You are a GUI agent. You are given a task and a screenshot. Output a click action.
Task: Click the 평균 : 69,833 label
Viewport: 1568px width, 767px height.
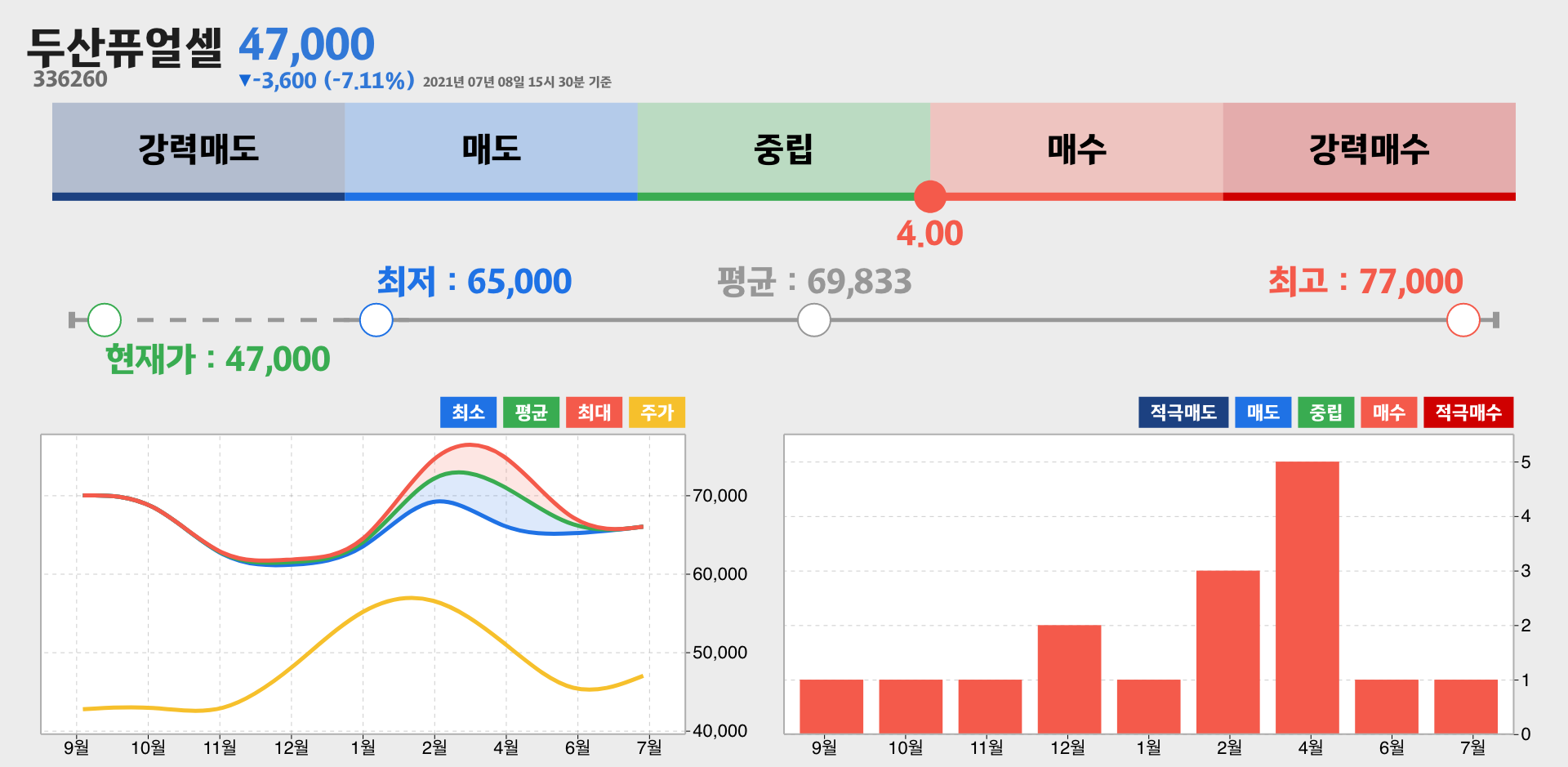click(814, 281)
